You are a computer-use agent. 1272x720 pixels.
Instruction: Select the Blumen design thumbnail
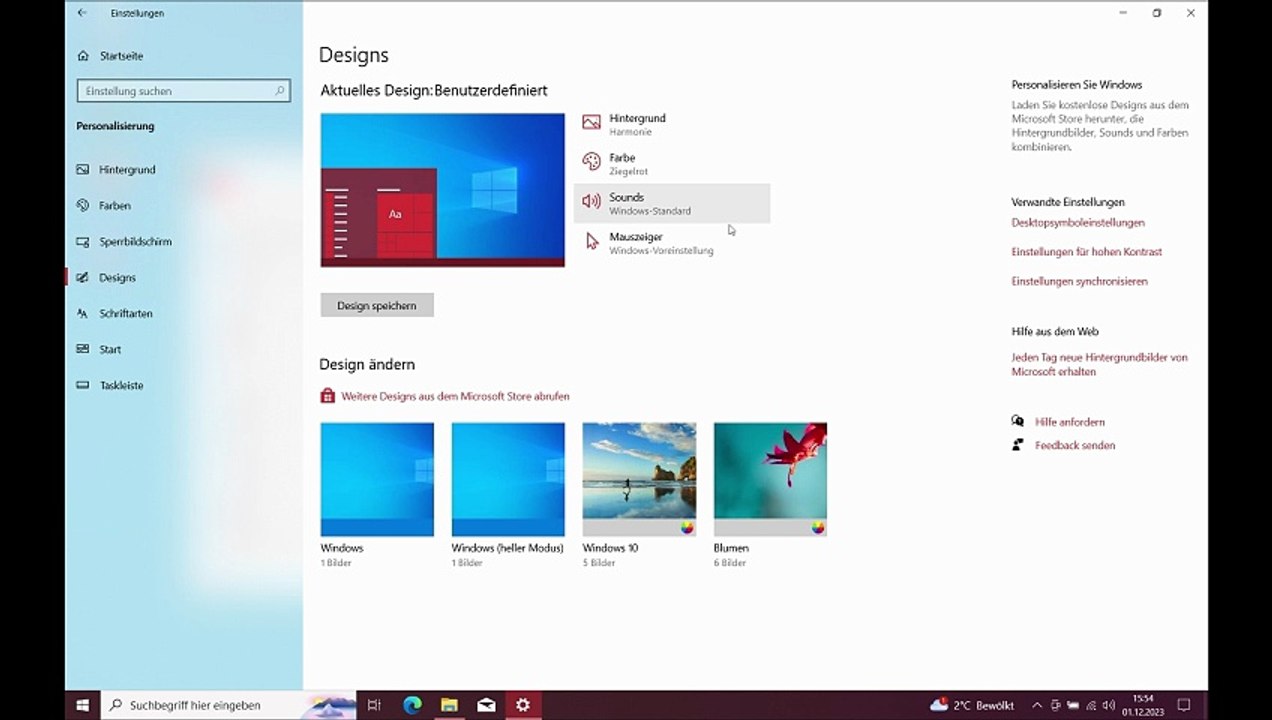(x=770, y=479)
